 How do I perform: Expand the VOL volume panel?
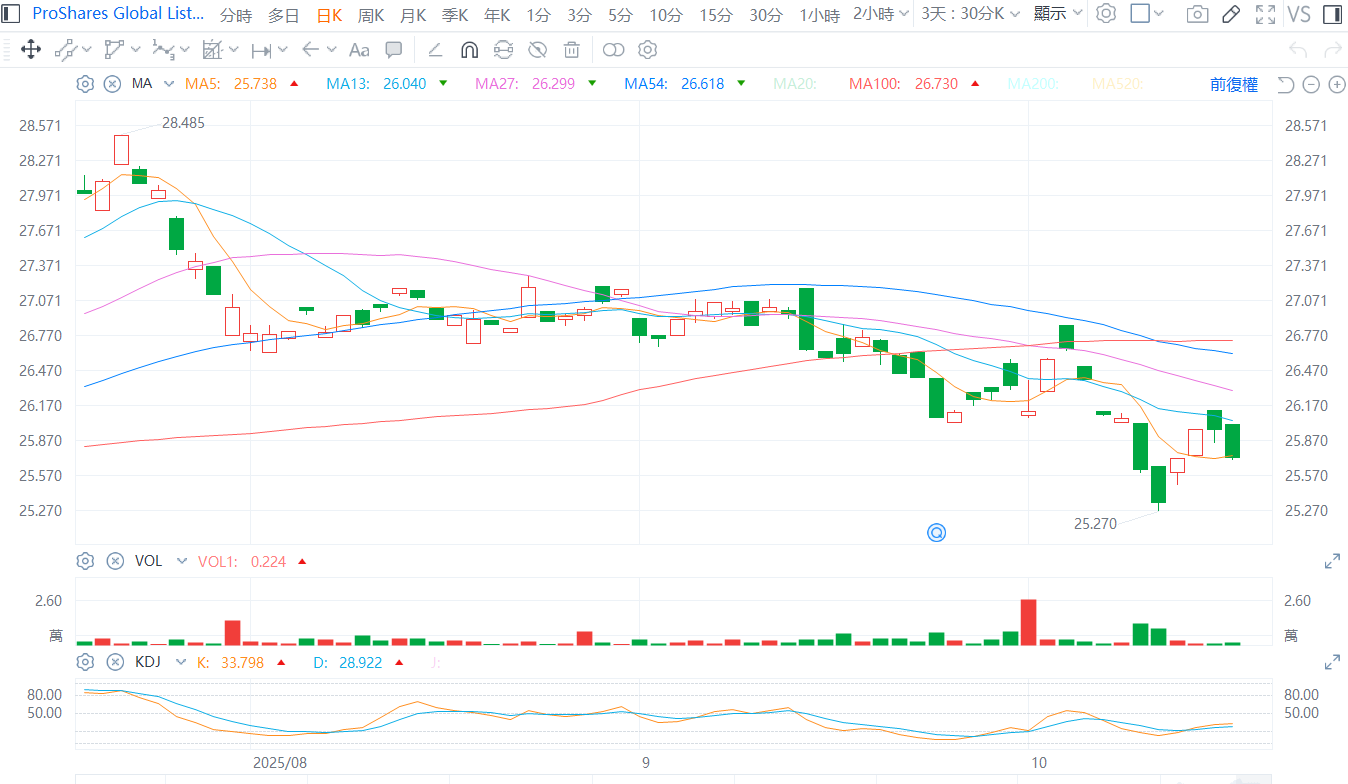1332,562
